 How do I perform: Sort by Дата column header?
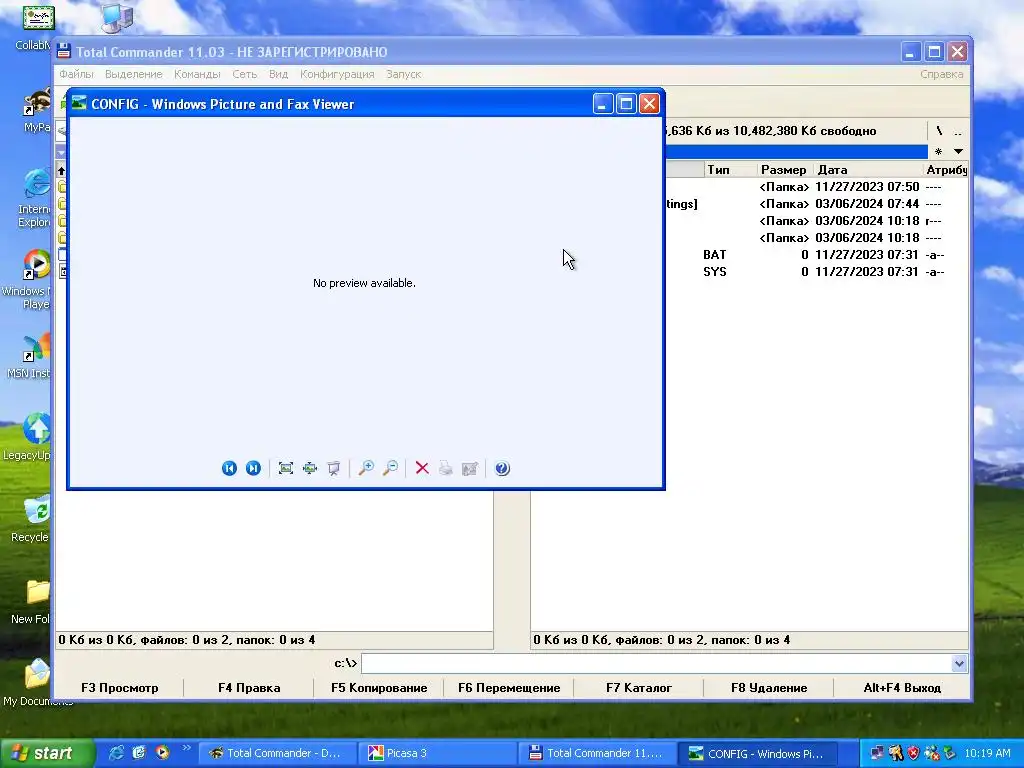[868, 170]
